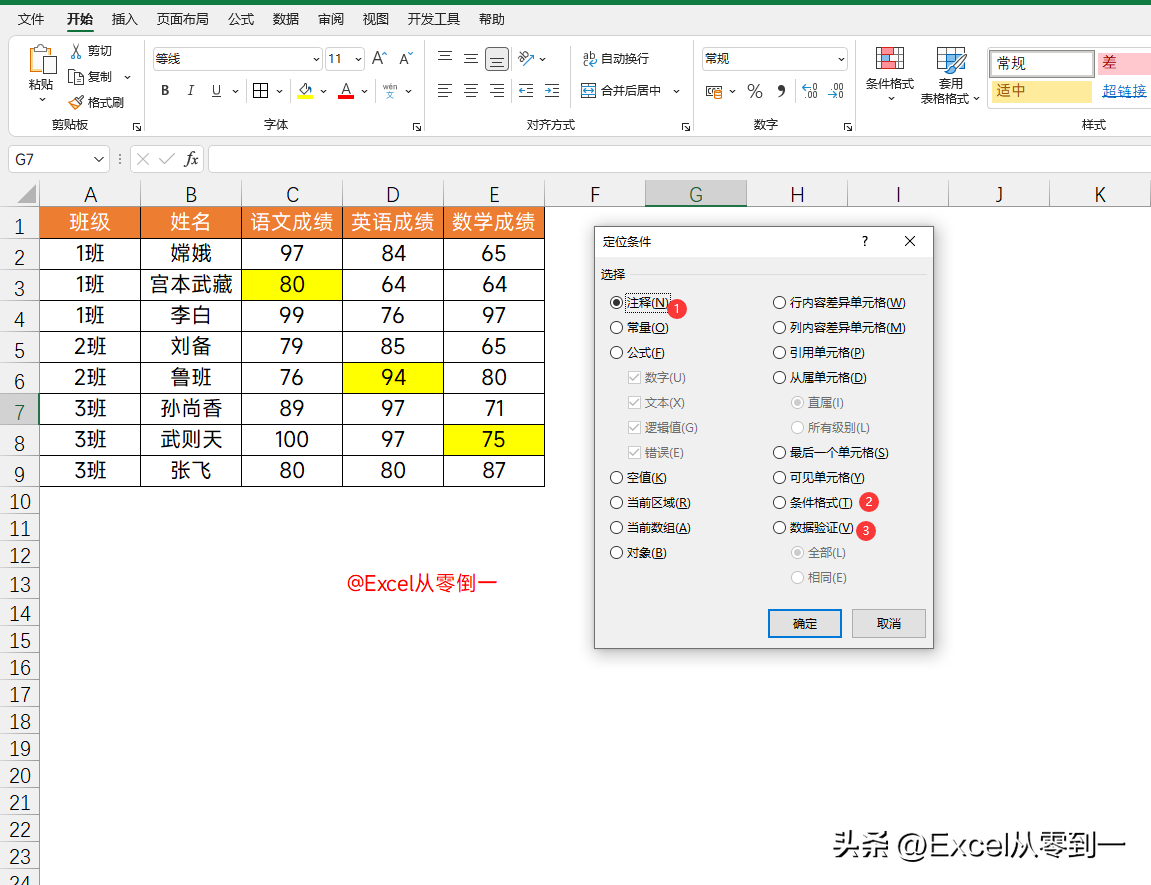Expand the Merge and Center dropdown arrow
1151x885 pixels.
676,91
